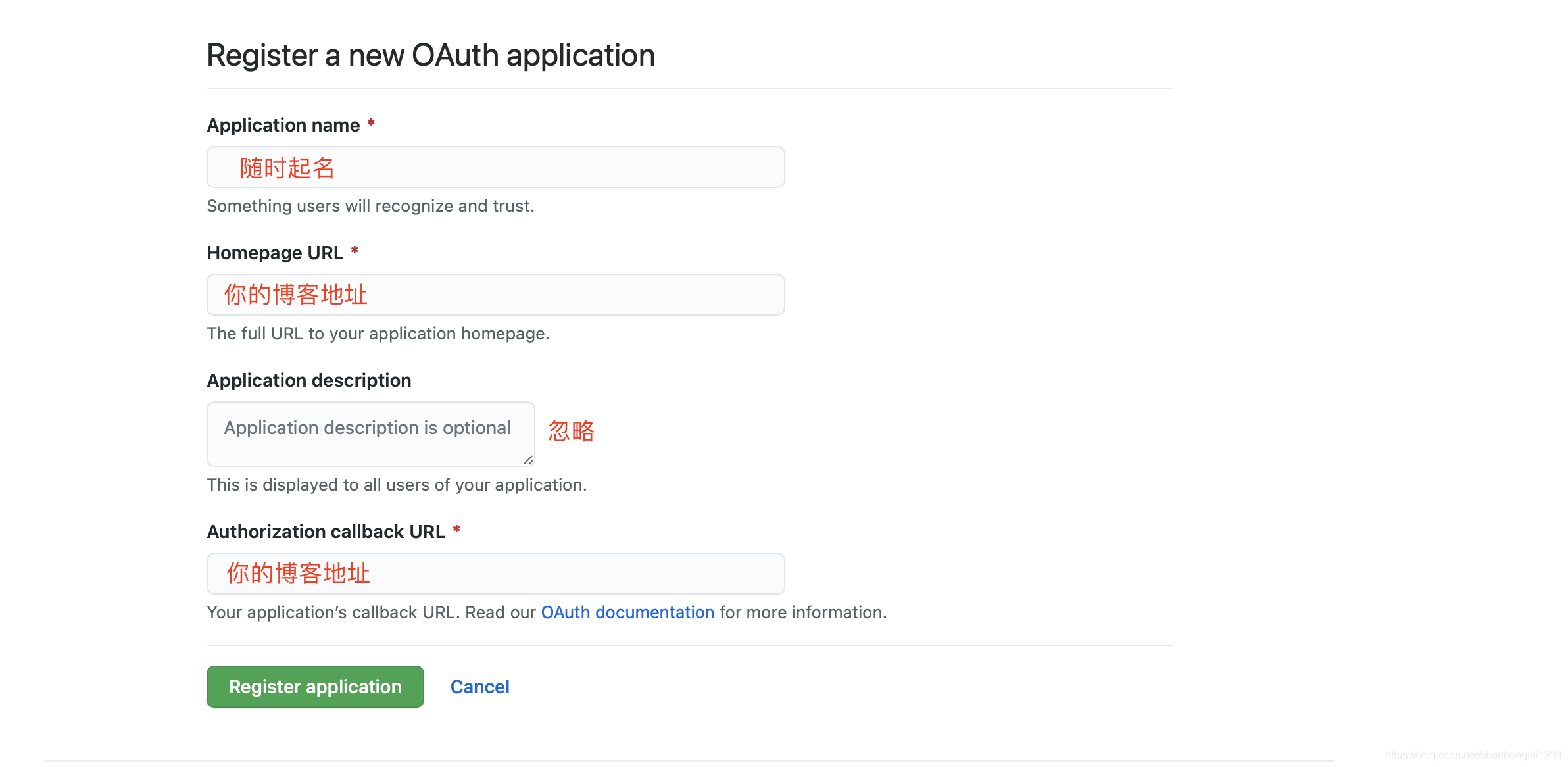Click the red asterisk beside Application name

pos(371,124)
